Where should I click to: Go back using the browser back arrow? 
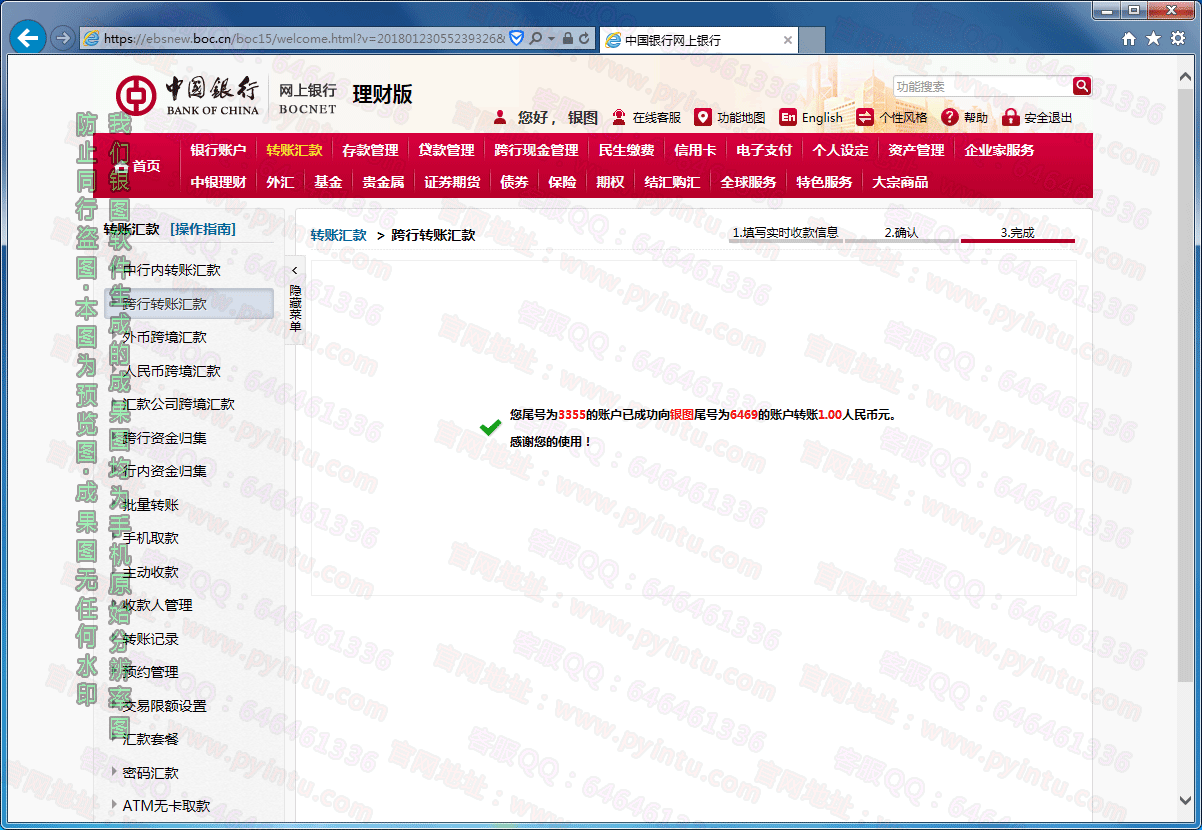(27, 38)
